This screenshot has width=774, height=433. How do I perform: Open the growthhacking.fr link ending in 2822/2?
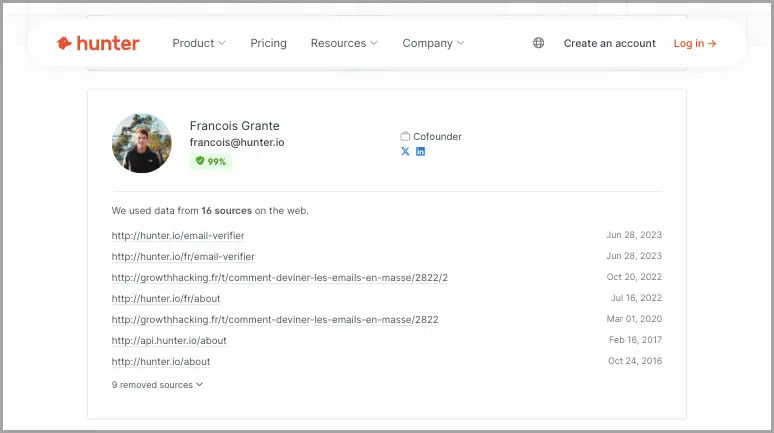(279, 277)
